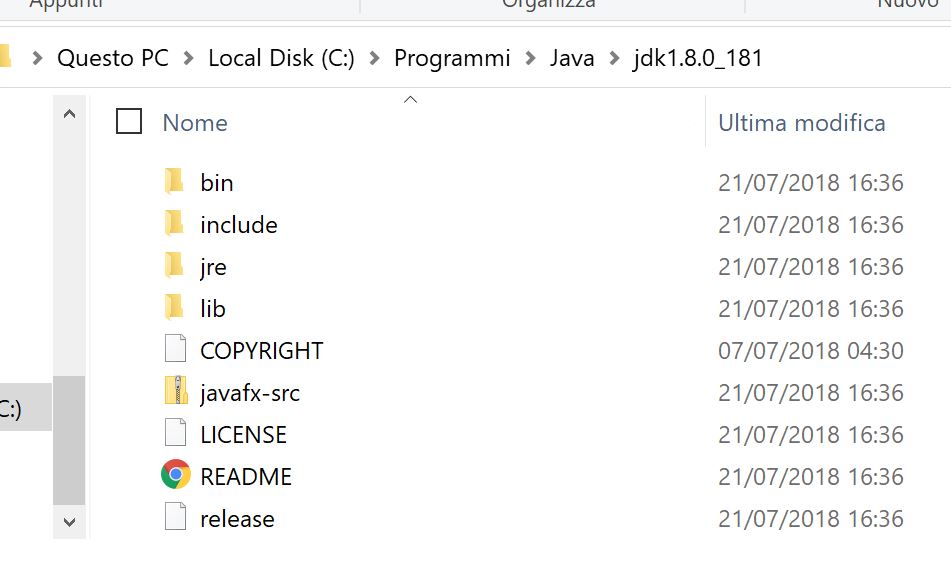951x574 pixels.
Task: Click the README Chrome icon
Action: click(x=175, y=475)
